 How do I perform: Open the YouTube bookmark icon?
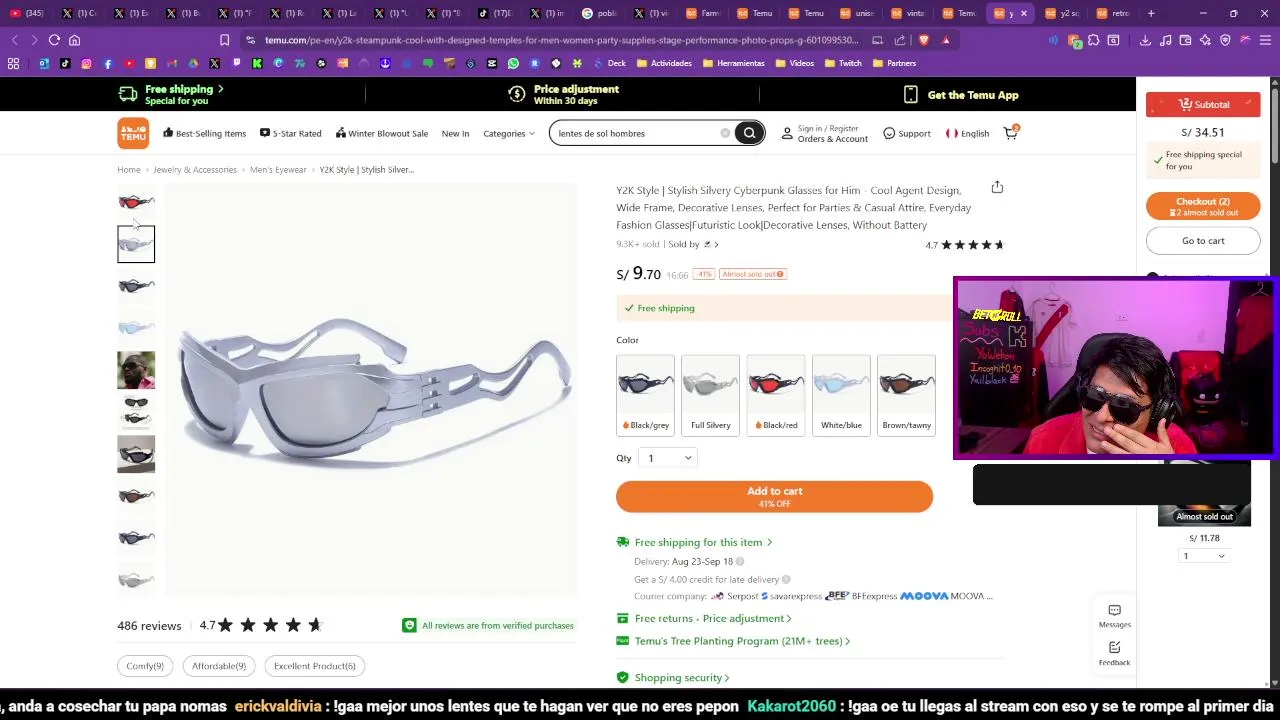(129, 63)
